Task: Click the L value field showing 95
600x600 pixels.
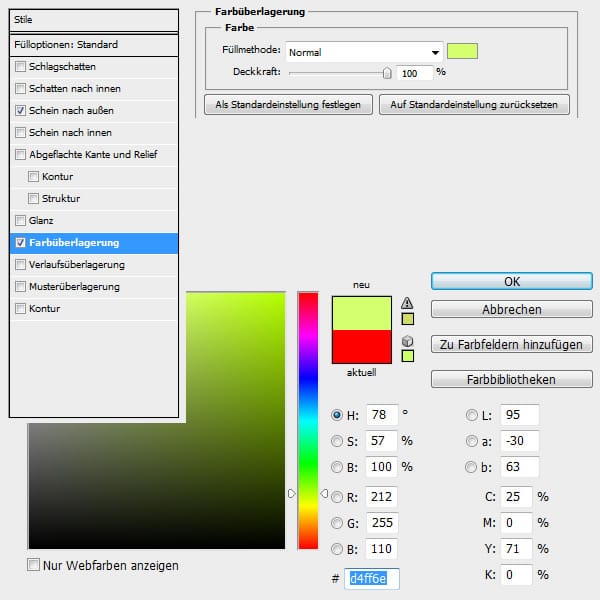Action: click(x=520, y=415)
